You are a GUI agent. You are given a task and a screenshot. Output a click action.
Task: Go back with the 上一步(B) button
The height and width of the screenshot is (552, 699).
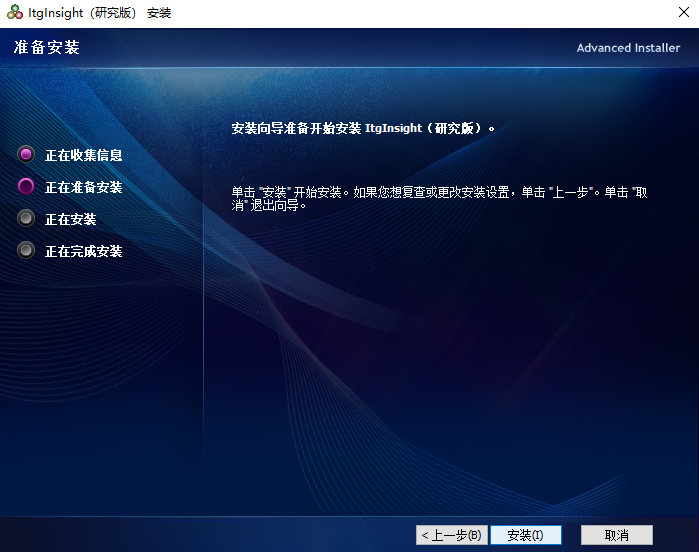point(452,535)
